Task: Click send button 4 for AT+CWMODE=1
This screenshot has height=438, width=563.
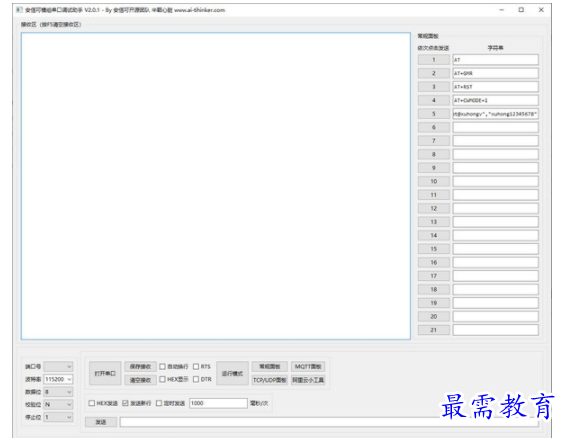Action: point(434,100)
